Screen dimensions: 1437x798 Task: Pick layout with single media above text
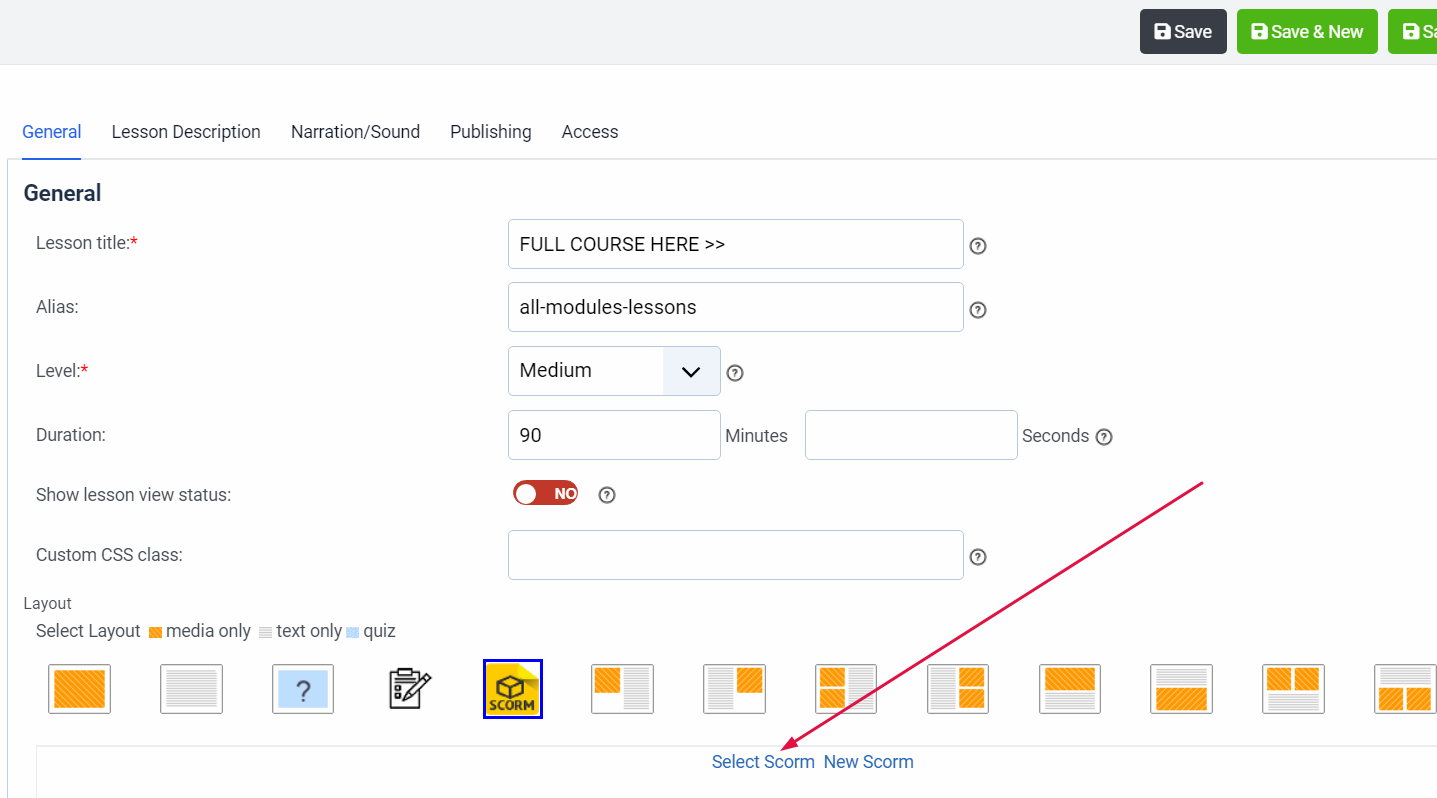point(1070,689)
